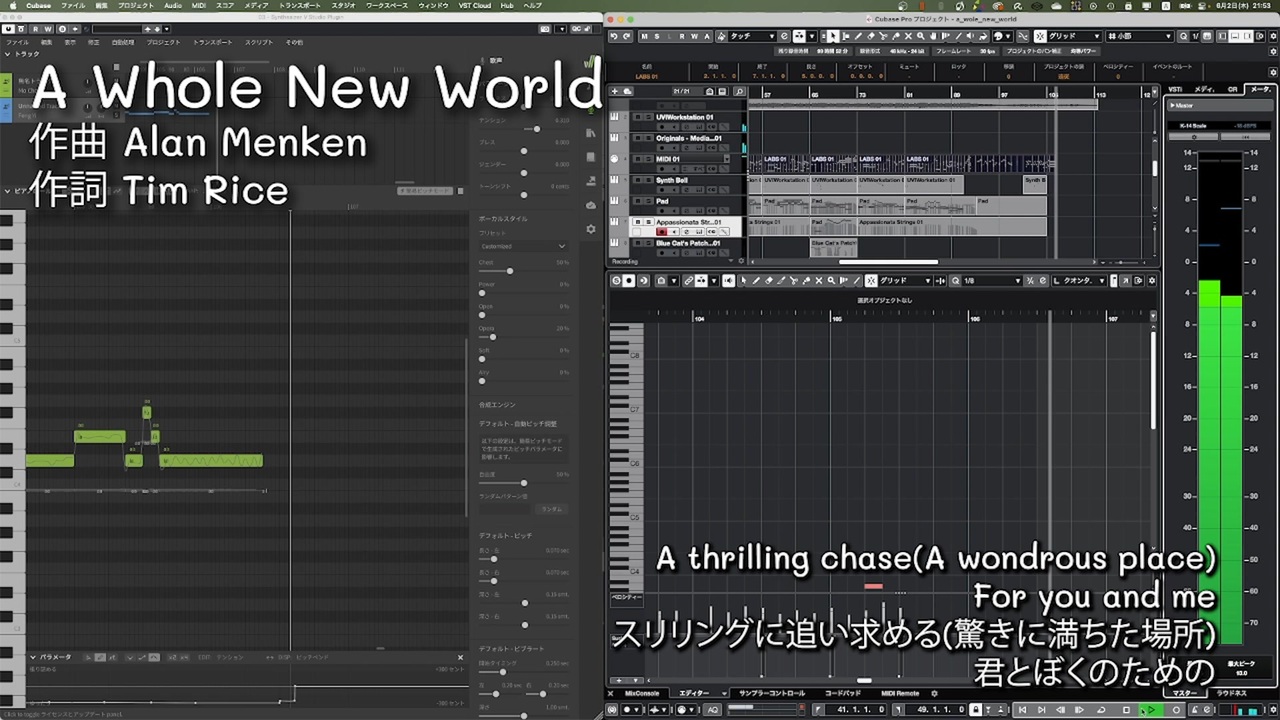
Task: Select the Draw pencil tool in project toolbar
Action: tap(858, 36)
